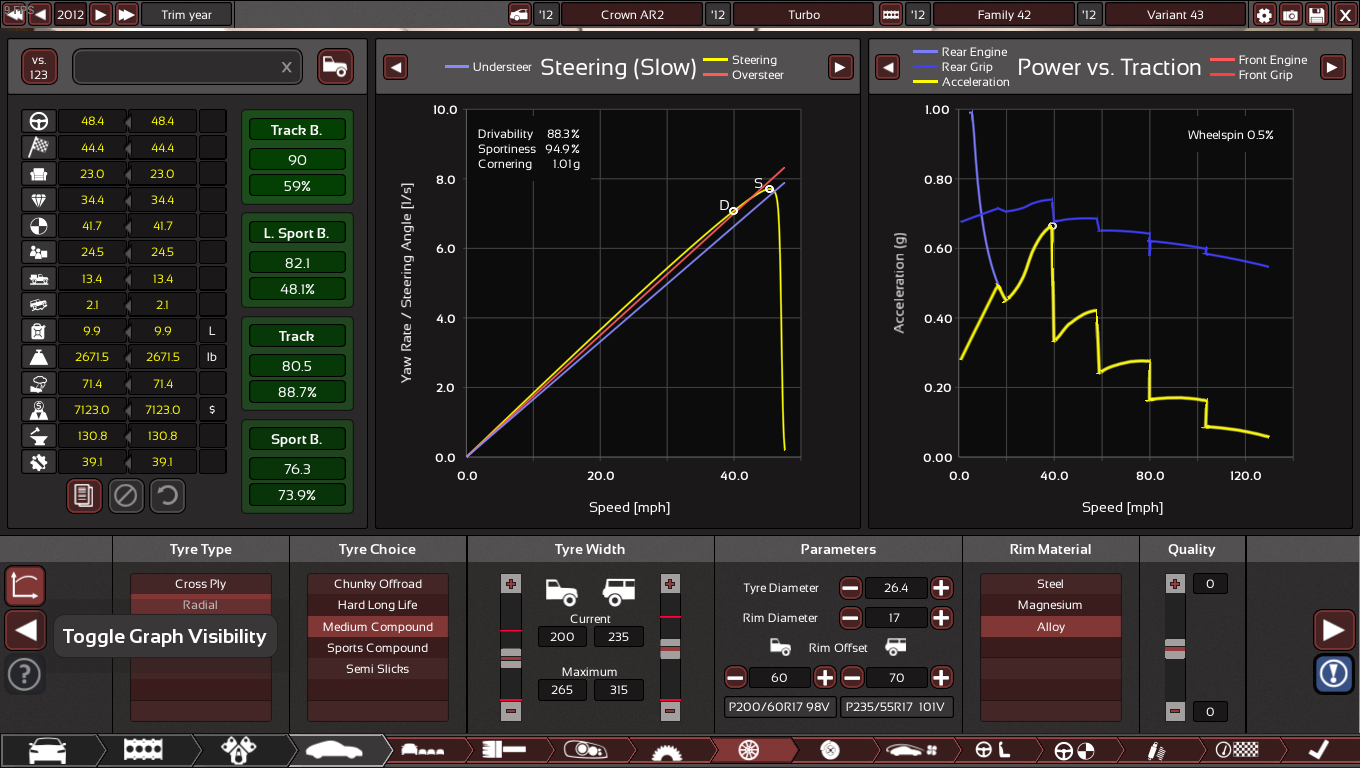The height and width of the screenshot is (768, 1360).
Task: Select Magnesium rim material
Action: point(1051,605)
